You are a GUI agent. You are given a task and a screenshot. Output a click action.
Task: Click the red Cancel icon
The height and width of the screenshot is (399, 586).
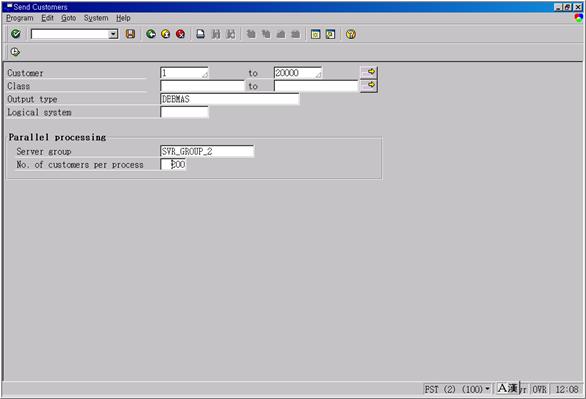[x=181, y=34]
